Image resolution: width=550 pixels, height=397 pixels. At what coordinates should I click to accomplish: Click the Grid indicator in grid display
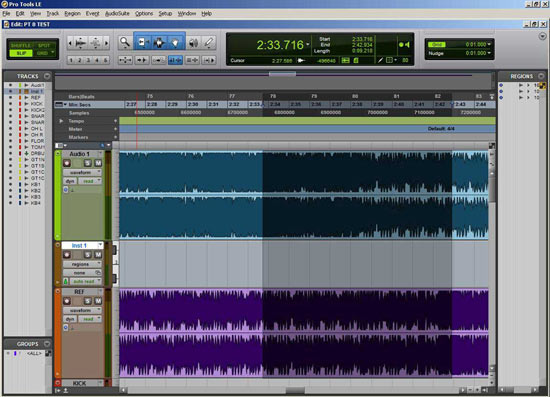pyautogui.click(x=437, y=45)
